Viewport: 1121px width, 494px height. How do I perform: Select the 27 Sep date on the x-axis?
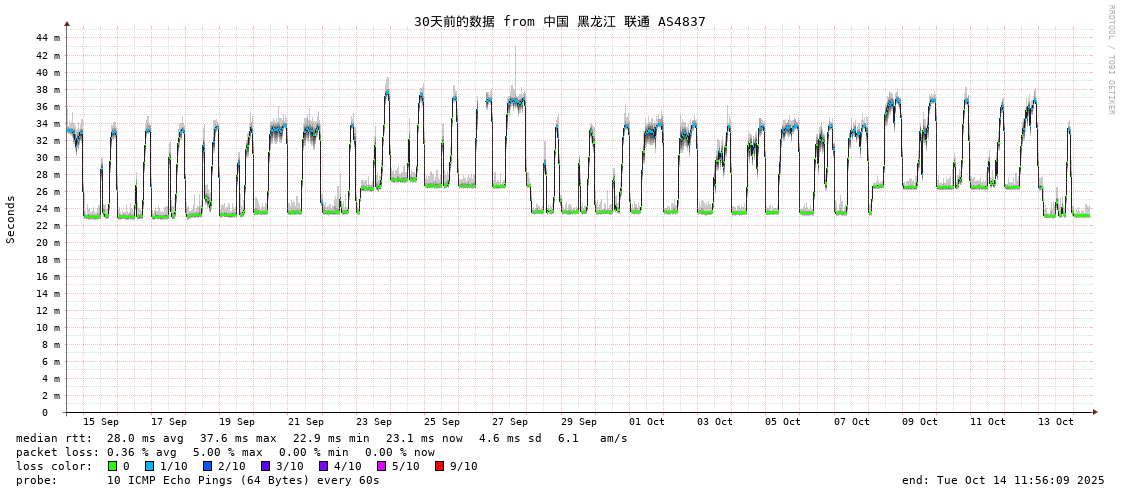click(510, 422)
